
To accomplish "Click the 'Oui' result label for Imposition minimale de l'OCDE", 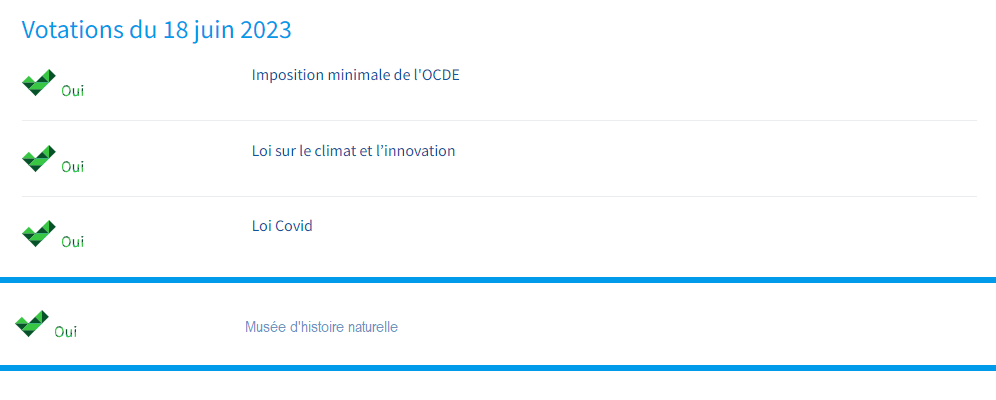I will (x=72, y=91).
